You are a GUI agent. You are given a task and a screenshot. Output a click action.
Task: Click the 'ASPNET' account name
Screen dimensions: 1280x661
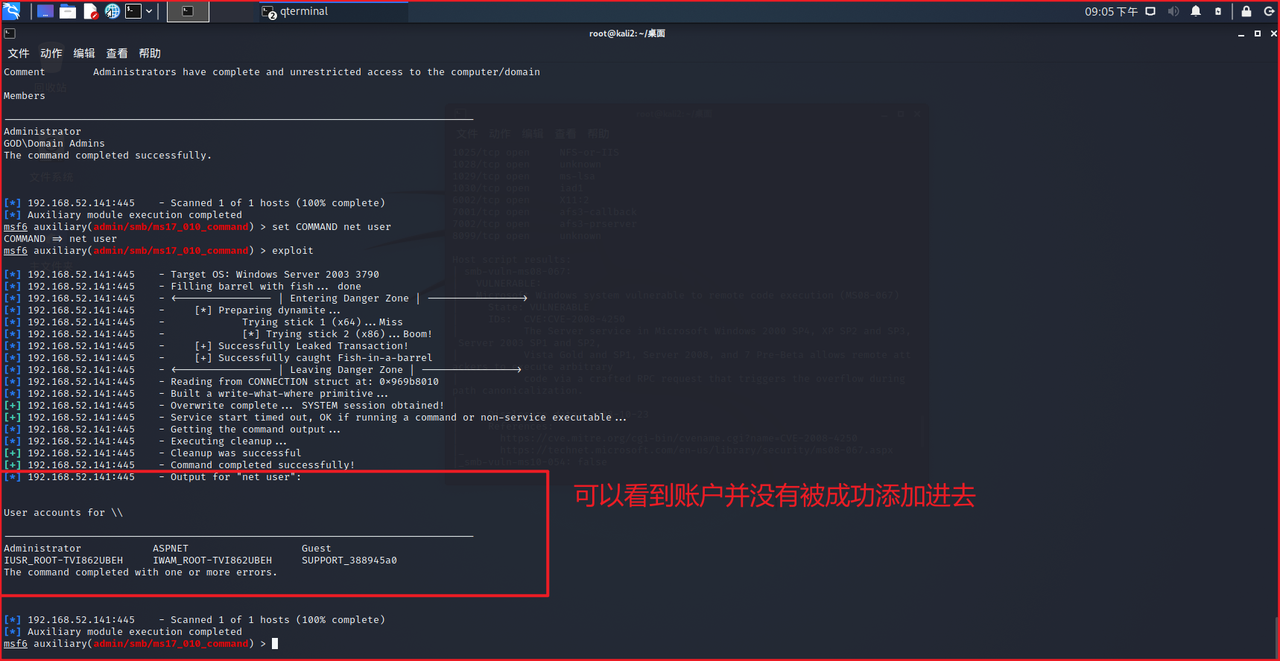click(170, 548)
